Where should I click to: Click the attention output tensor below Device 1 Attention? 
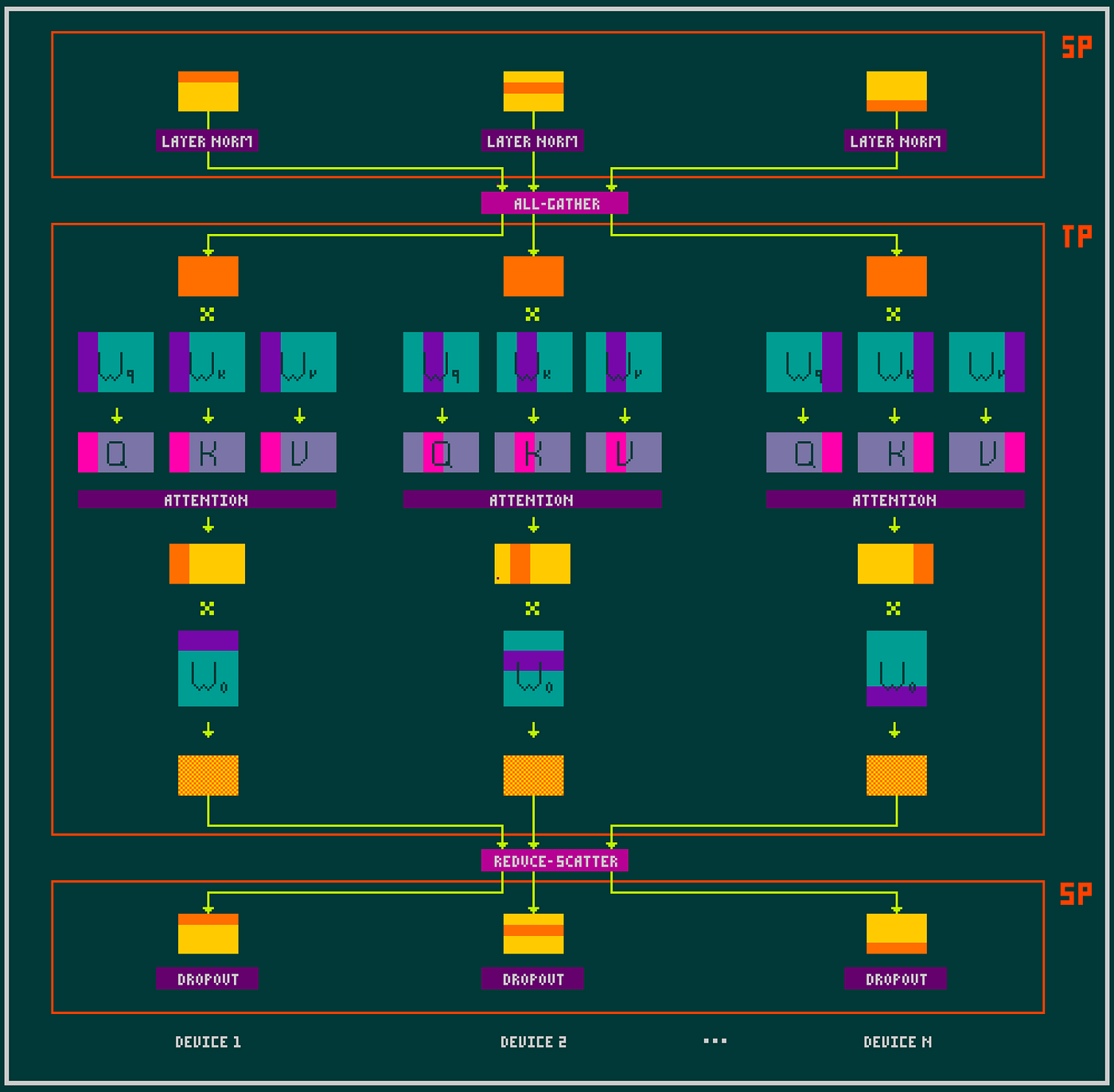(207, 564)
